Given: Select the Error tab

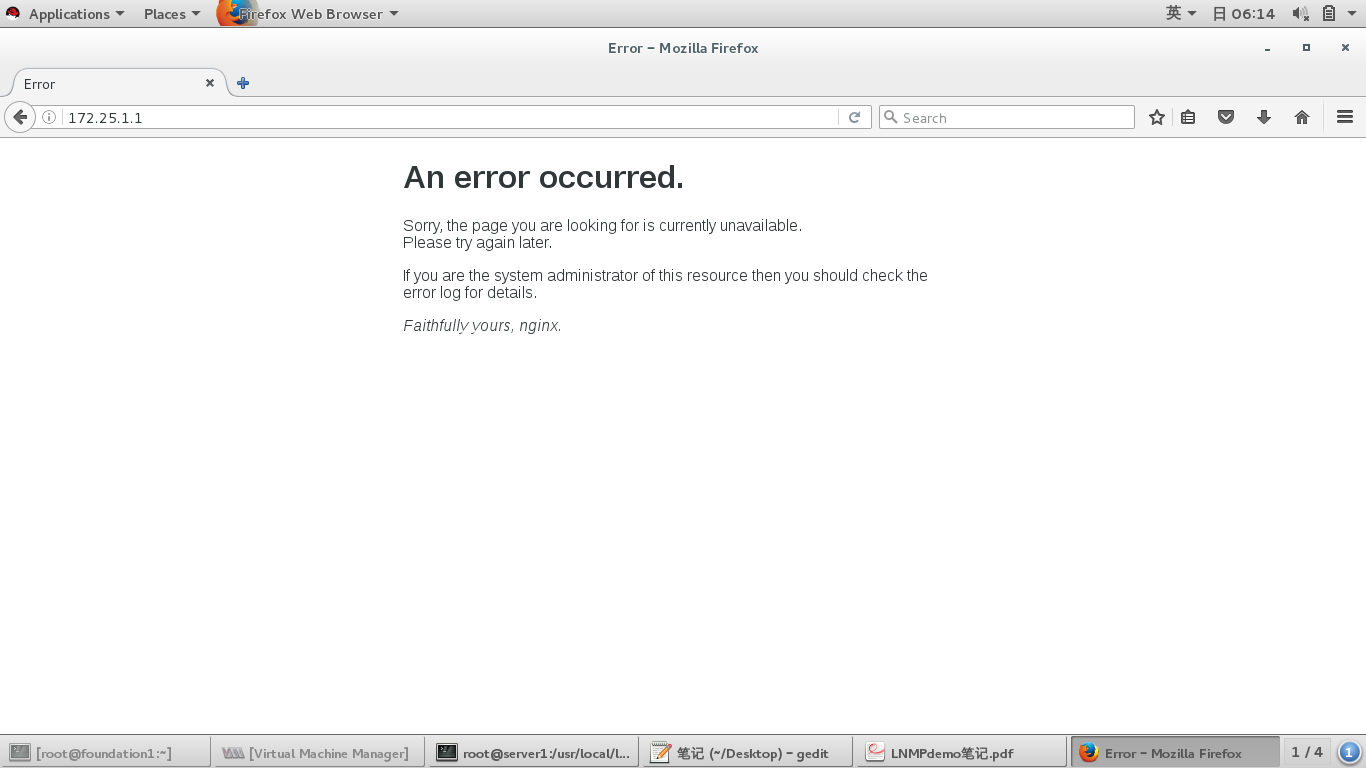Looking at the screenshot, I should [x=118, y=83].
